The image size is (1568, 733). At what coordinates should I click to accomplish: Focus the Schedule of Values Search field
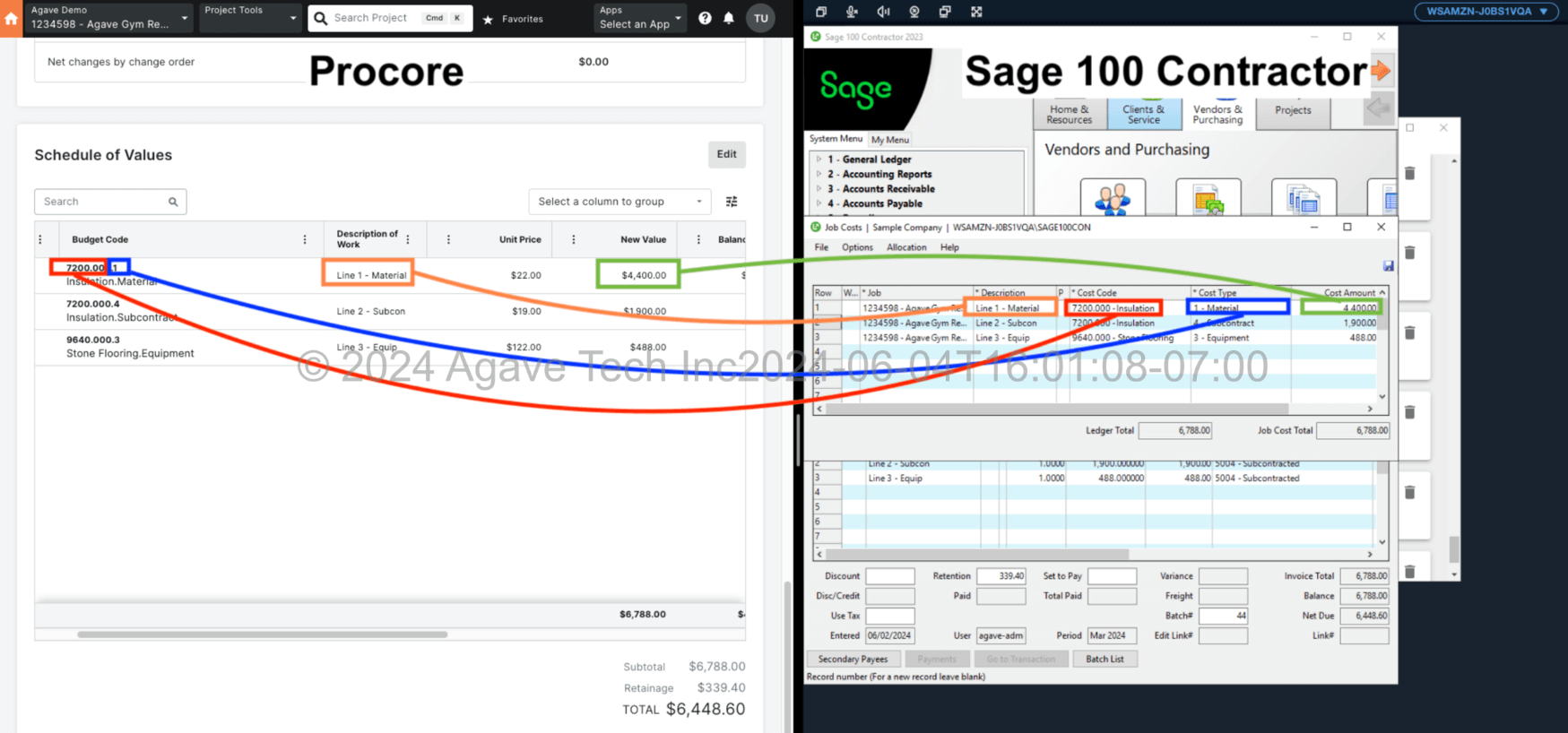[x=109, y=202]
